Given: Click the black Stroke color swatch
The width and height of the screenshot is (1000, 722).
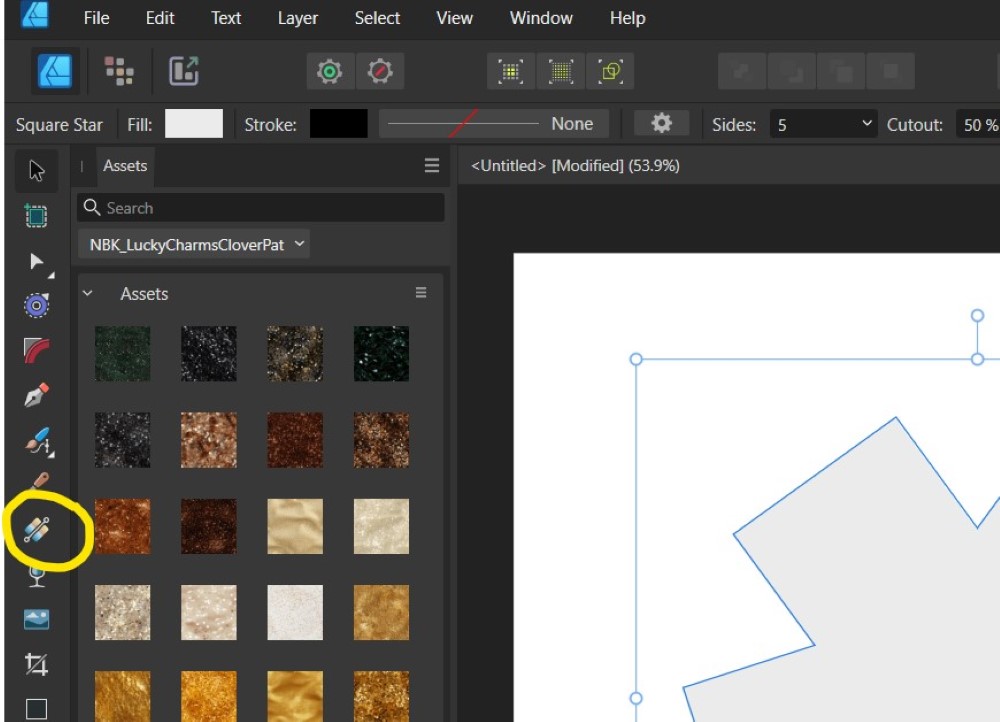Looking at the screenshot, I should pyautogui.click(x=339, y=123).
